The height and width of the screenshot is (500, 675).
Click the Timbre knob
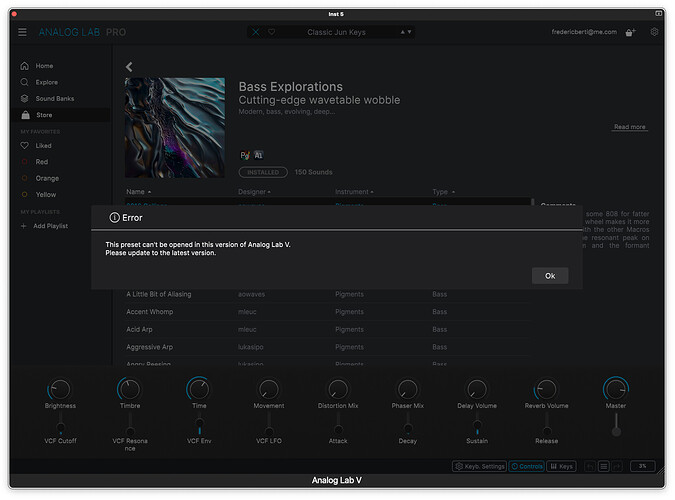tap(130, 389)
